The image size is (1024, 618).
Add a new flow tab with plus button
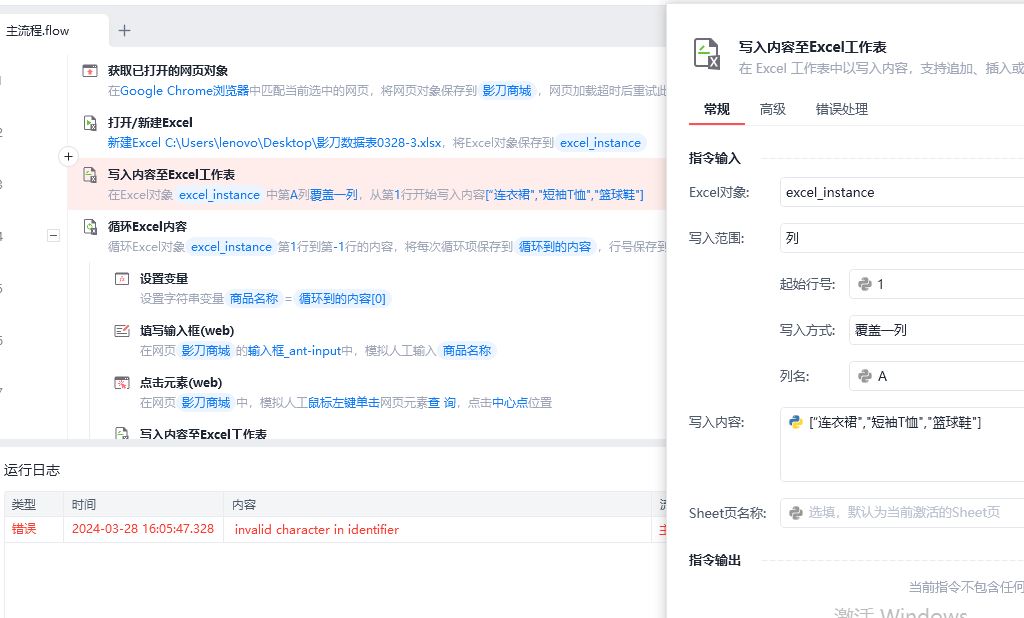coord(124,30)
